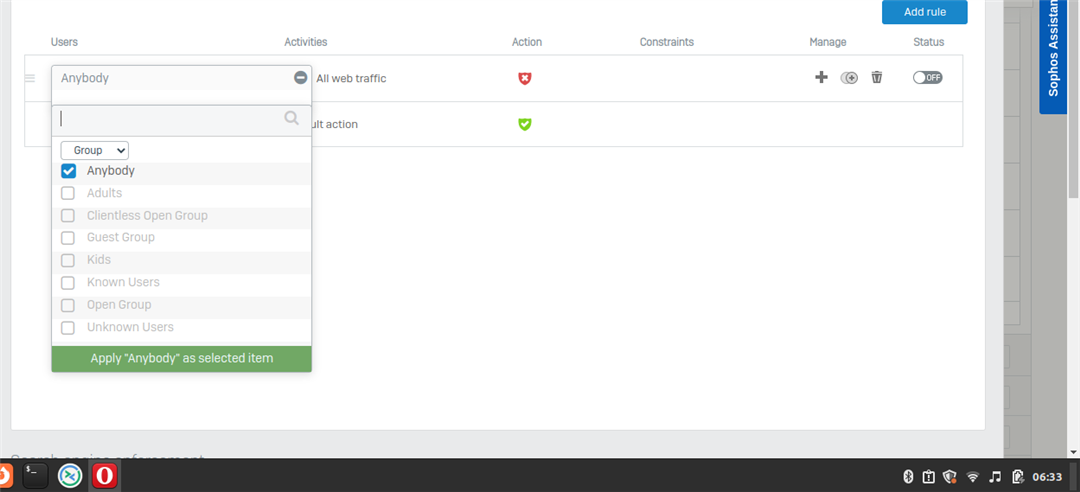Enable the Known Users checkbox

[x=68, y=283]
